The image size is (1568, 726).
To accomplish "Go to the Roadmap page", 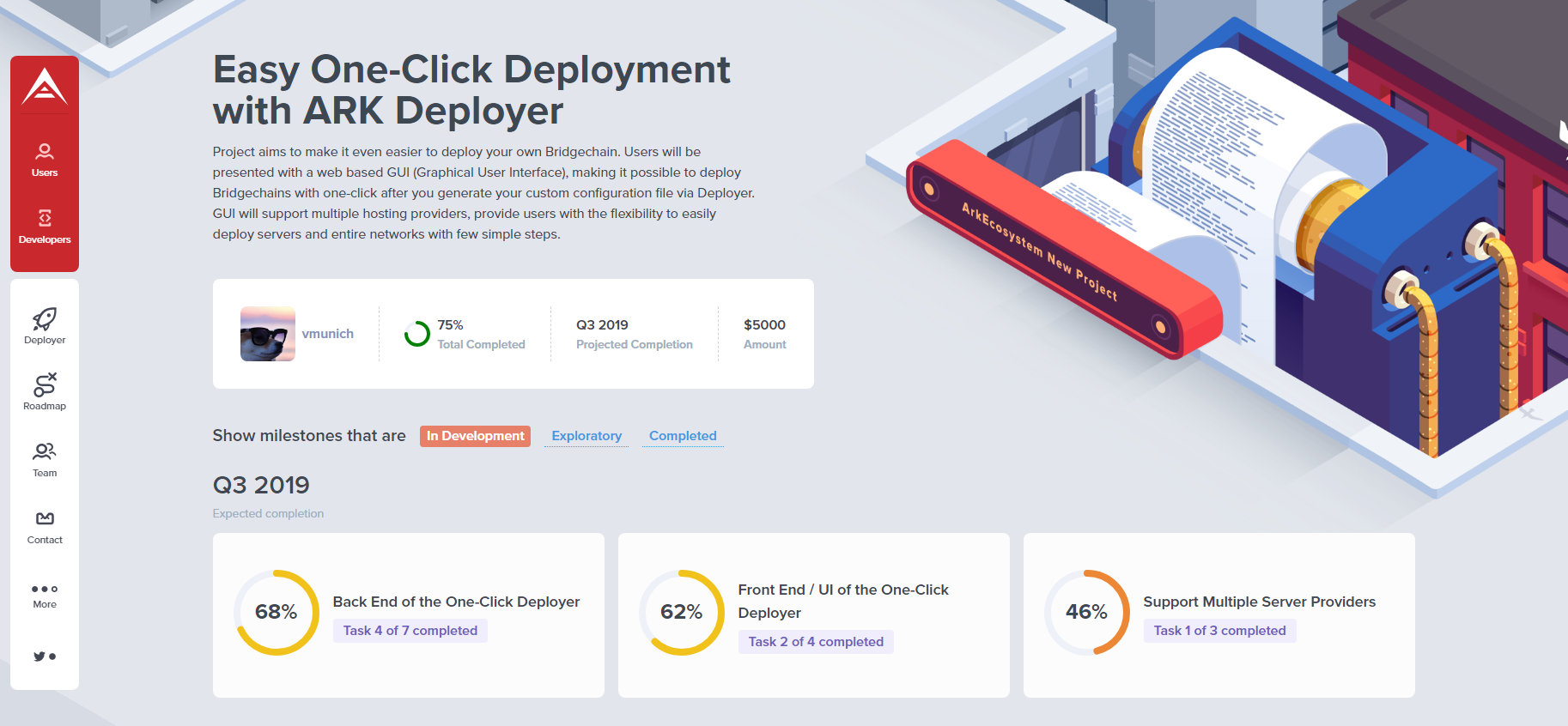I will (45, 392).
